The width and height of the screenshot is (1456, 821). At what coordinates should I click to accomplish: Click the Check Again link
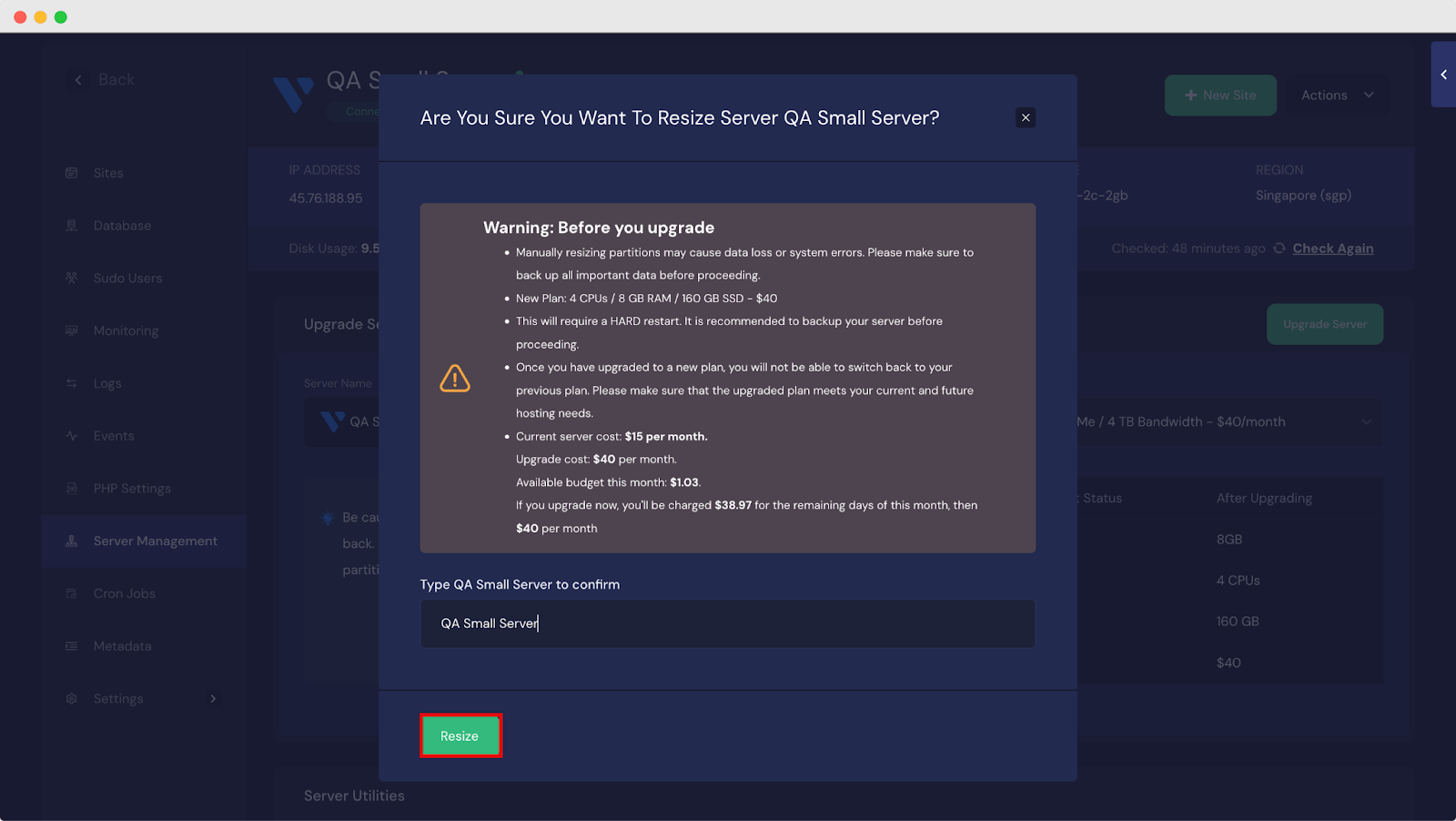point(1333,248)
